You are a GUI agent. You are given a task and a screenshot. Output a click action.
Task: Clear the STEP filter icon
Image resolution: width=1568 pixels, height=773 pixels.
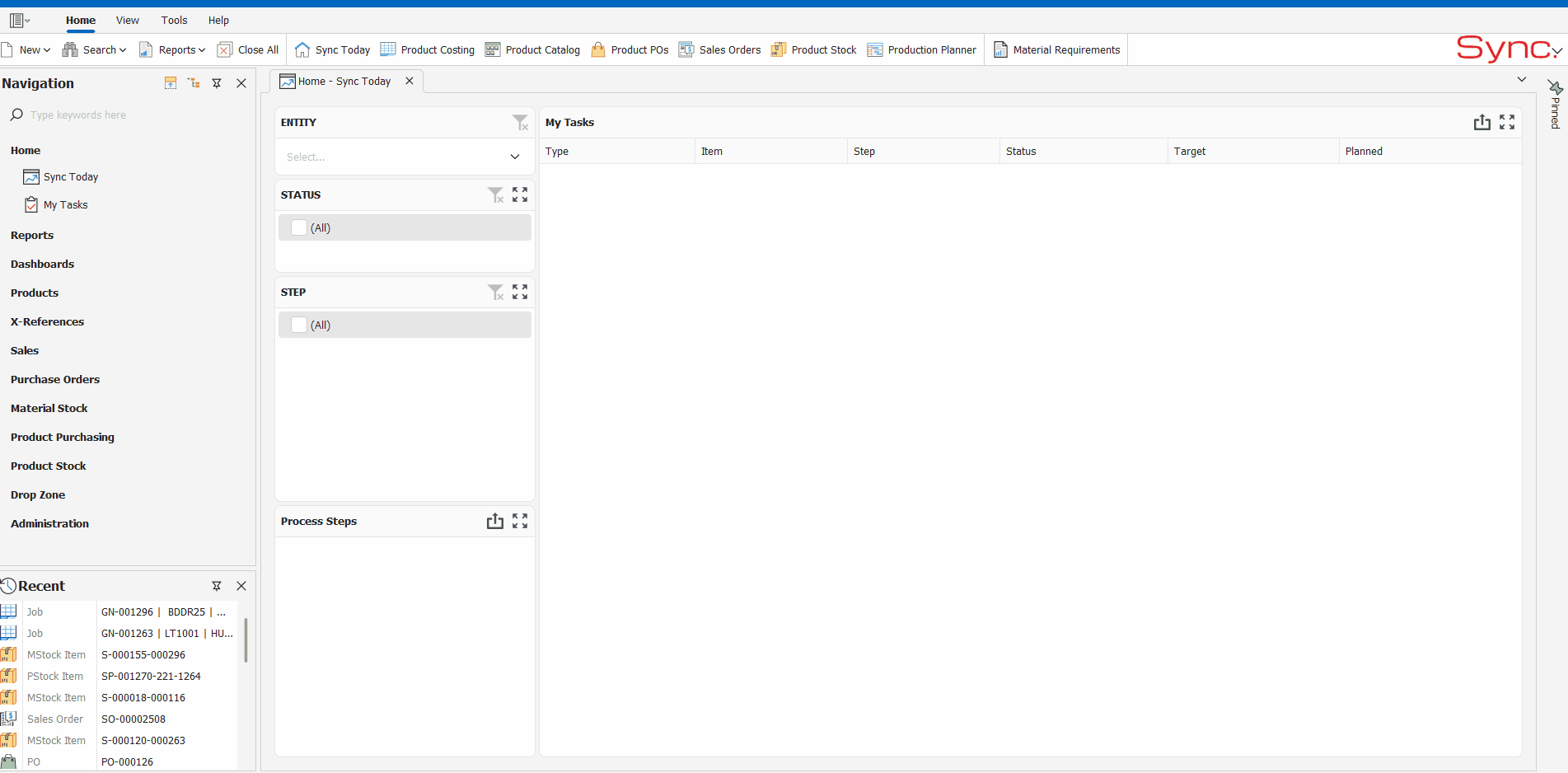[x=495, y=293]
